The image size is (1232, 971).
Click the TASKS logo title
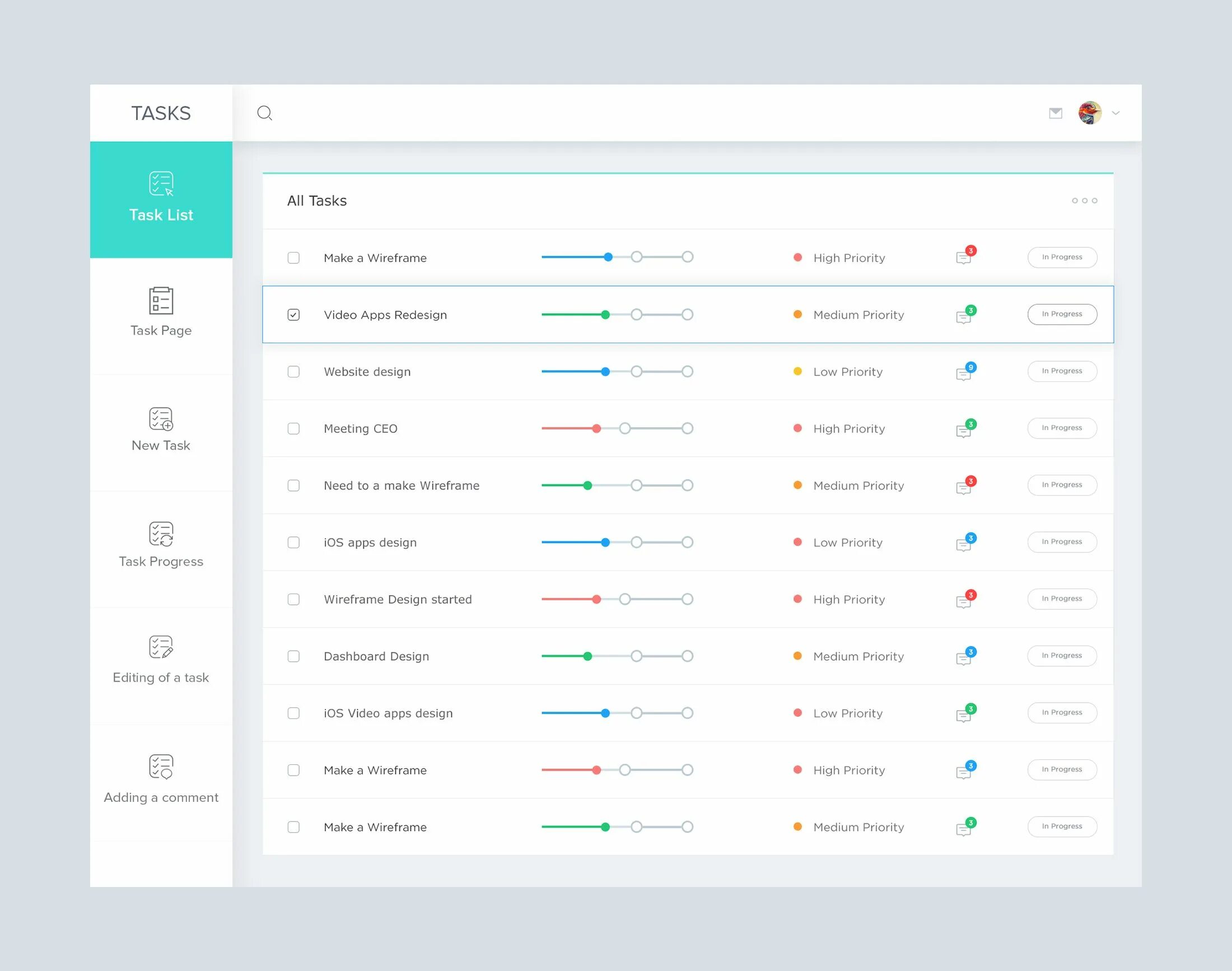point(161,113)
